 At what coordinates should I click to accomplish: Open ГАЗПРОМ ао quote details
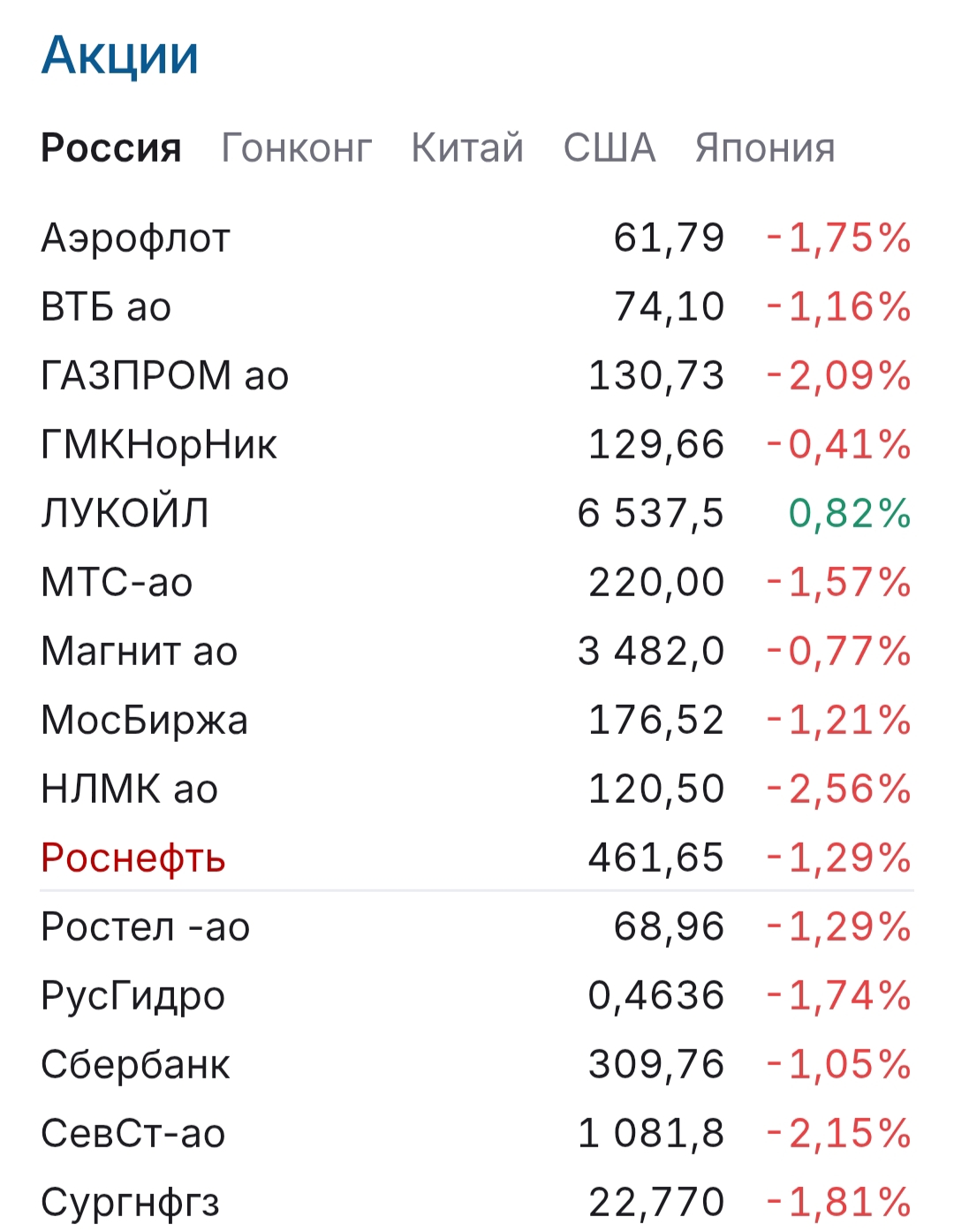click(165, 376)
